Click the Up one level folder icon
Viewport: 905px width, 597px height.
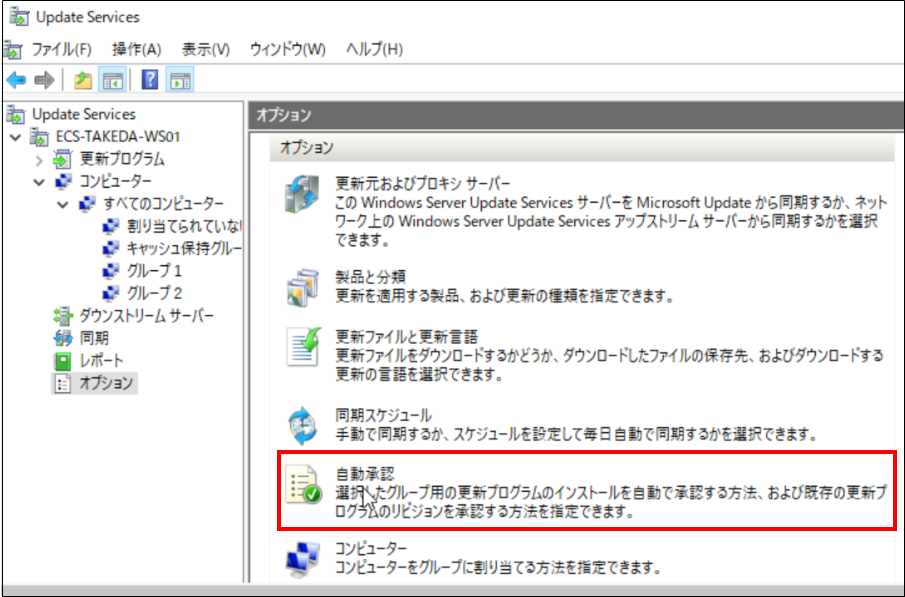click(83, 80)
